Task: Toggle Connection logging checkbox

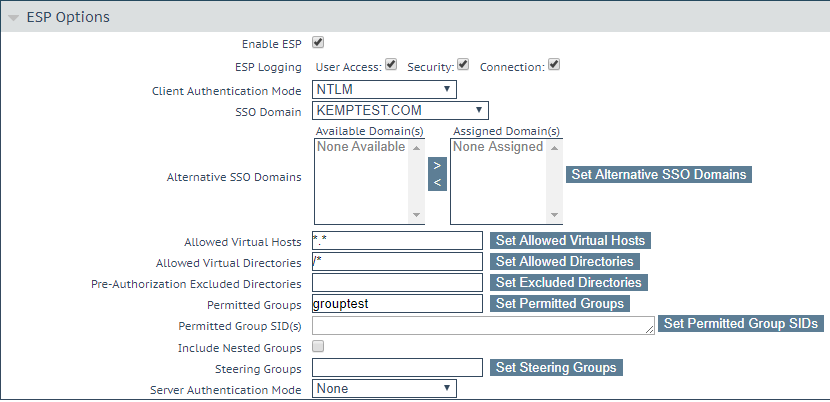Action: coord(554,65)
